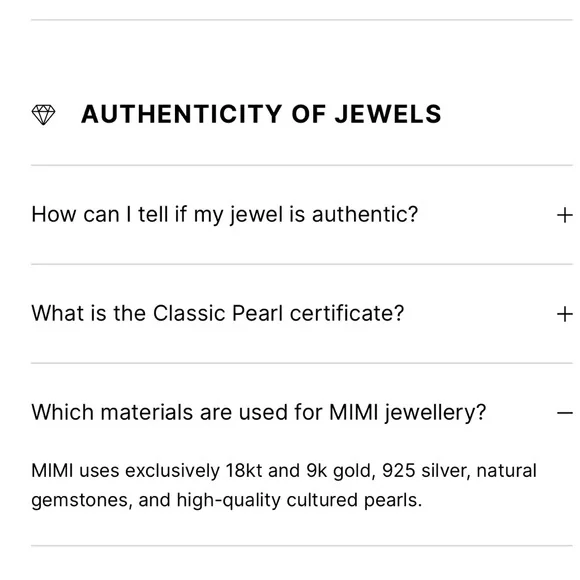This screenshot has height=580, width=580.
Task: Click the diamond icon beside Authenticity of Jewels
Action: [43, 115]
